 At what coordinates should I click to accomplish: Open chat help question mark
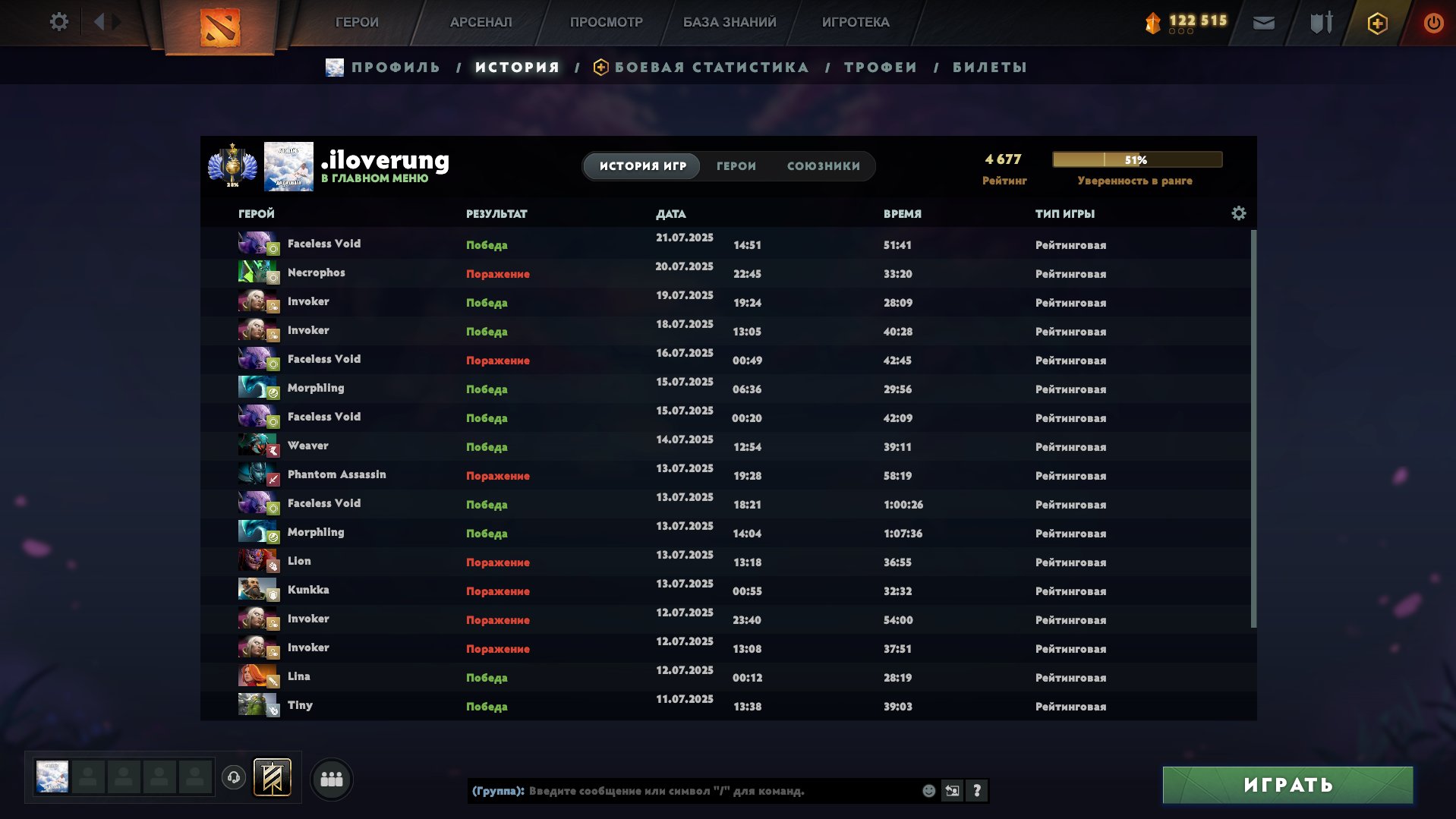pyautogui.click(x=977, y=791)
